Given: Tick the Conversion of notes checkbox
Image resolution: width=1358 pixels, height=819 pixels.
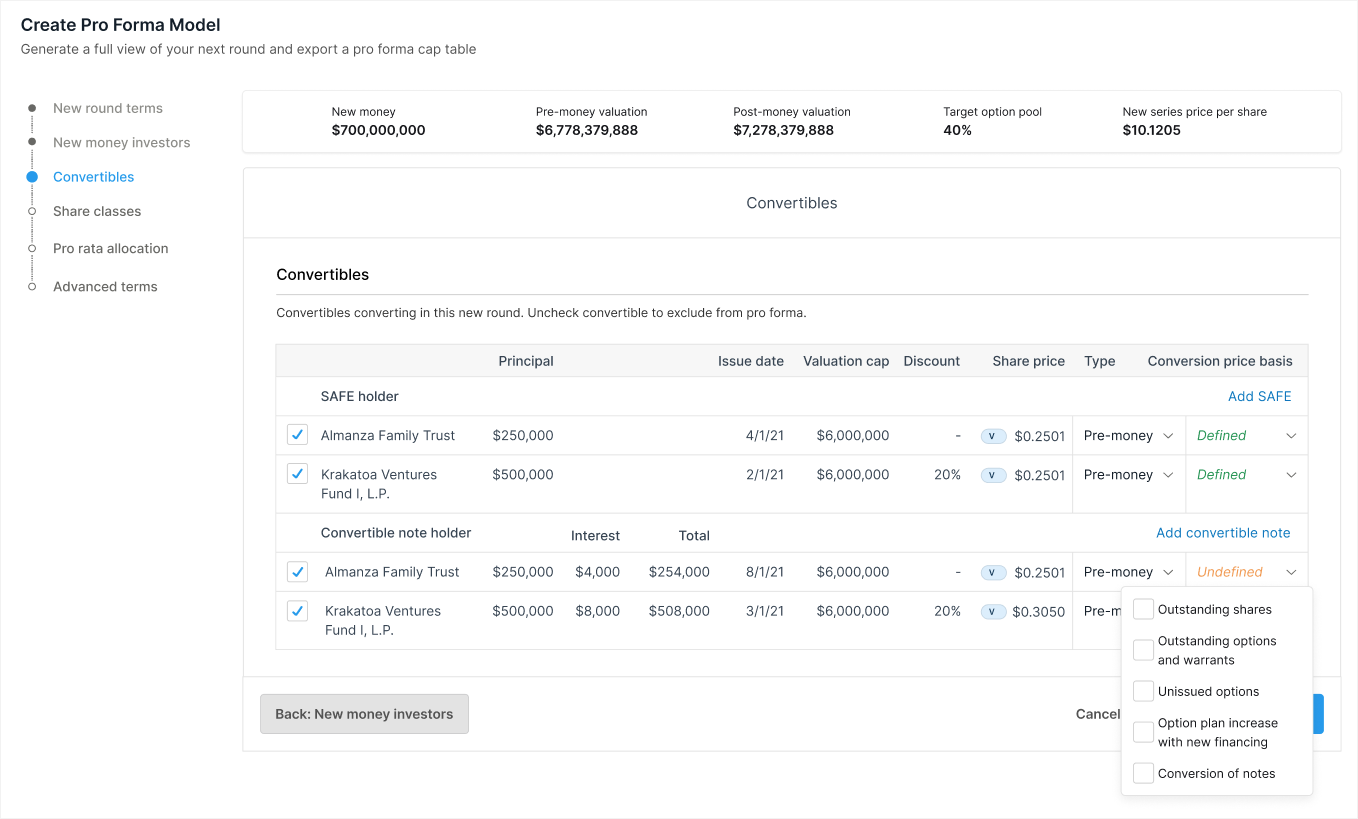Looking at the screenshot, I should coord(1143,773).
